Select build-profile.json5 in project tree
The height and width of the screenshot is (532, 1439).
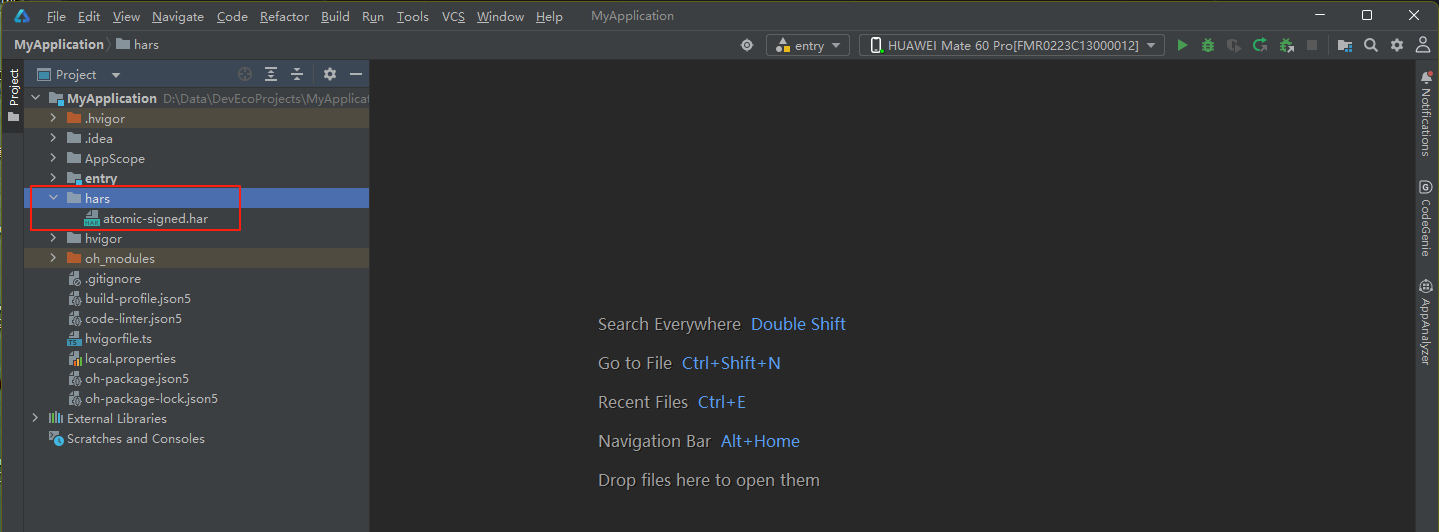coord(137,298)
